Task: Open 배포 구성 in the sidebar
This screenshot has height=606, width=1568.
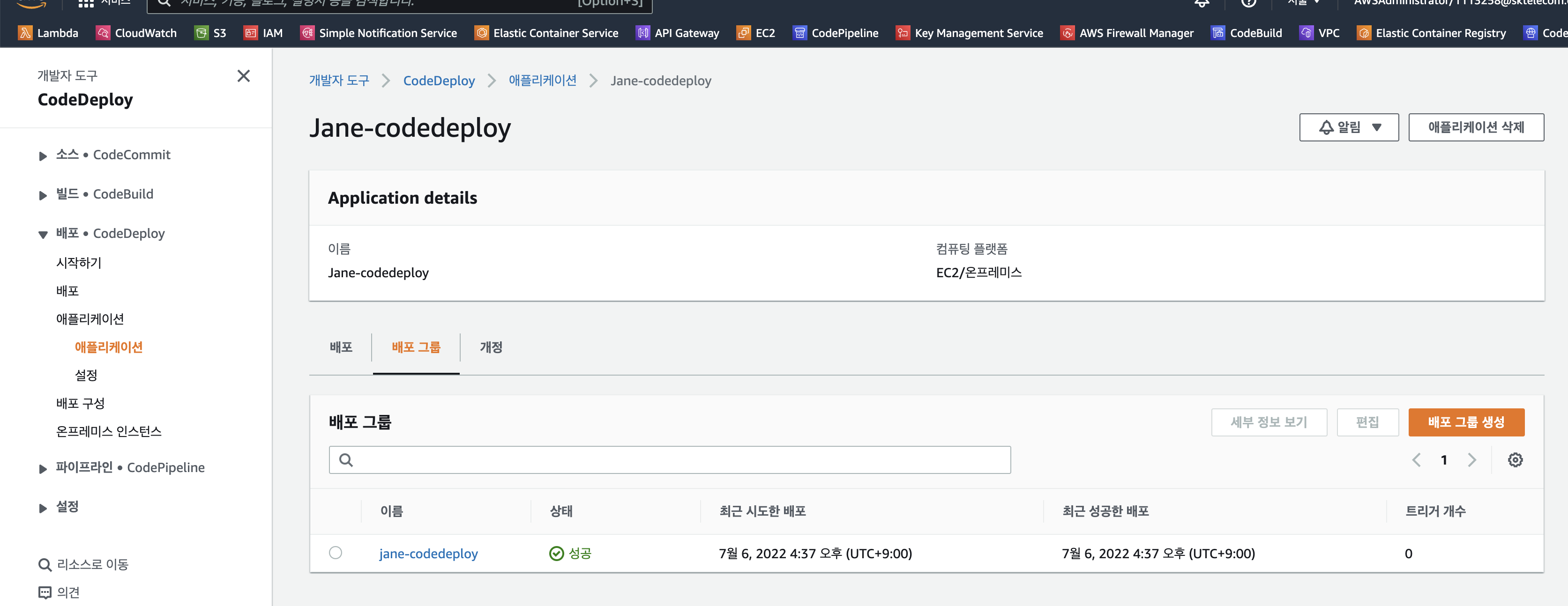Action: [x=80, y=403]
